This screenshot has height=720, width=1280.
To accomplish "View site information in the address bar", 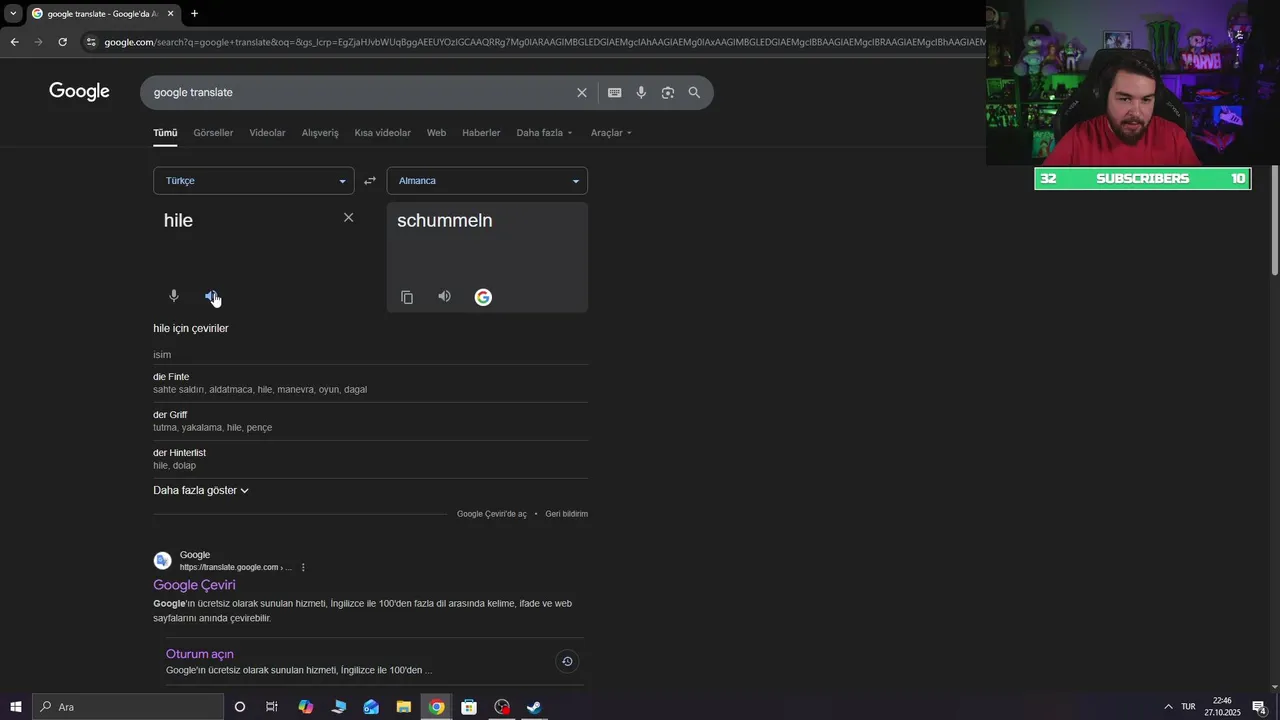I will (x=91, y=42).
